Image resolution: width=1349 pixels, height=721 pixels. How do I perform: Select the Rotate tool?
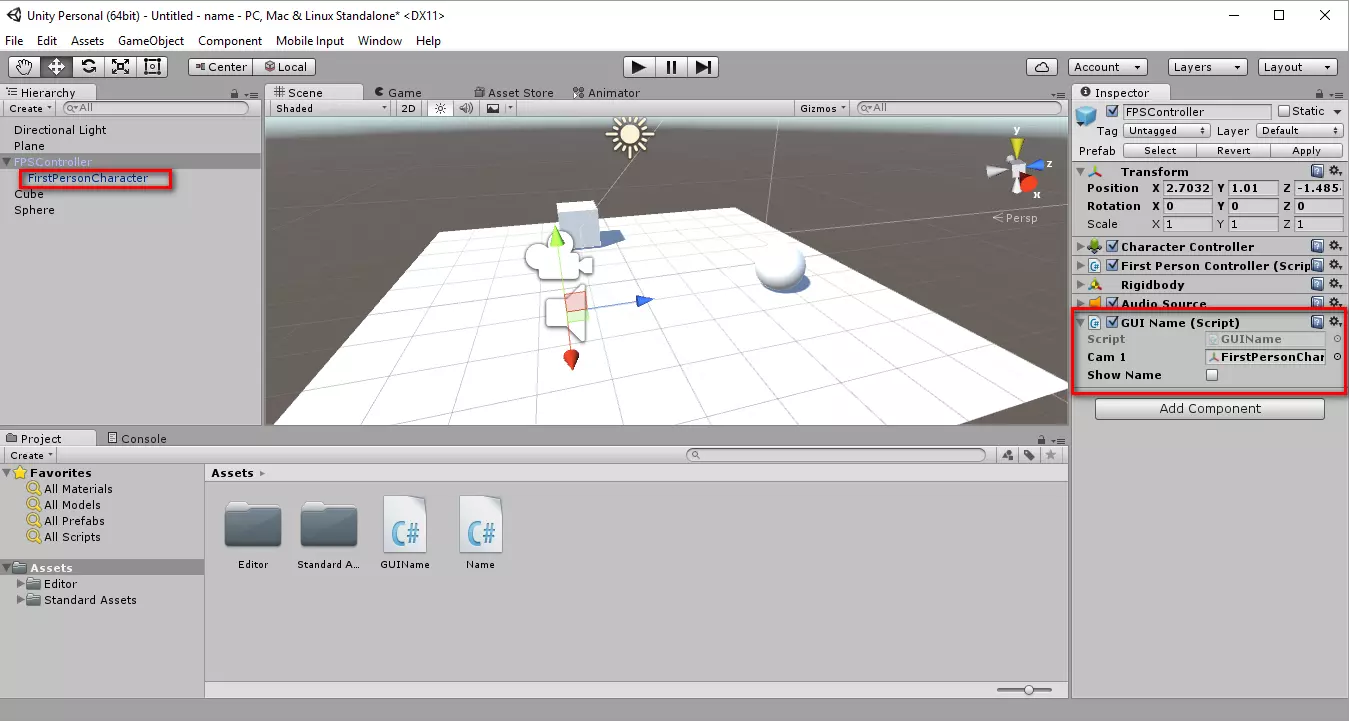(x=88, y=67)
